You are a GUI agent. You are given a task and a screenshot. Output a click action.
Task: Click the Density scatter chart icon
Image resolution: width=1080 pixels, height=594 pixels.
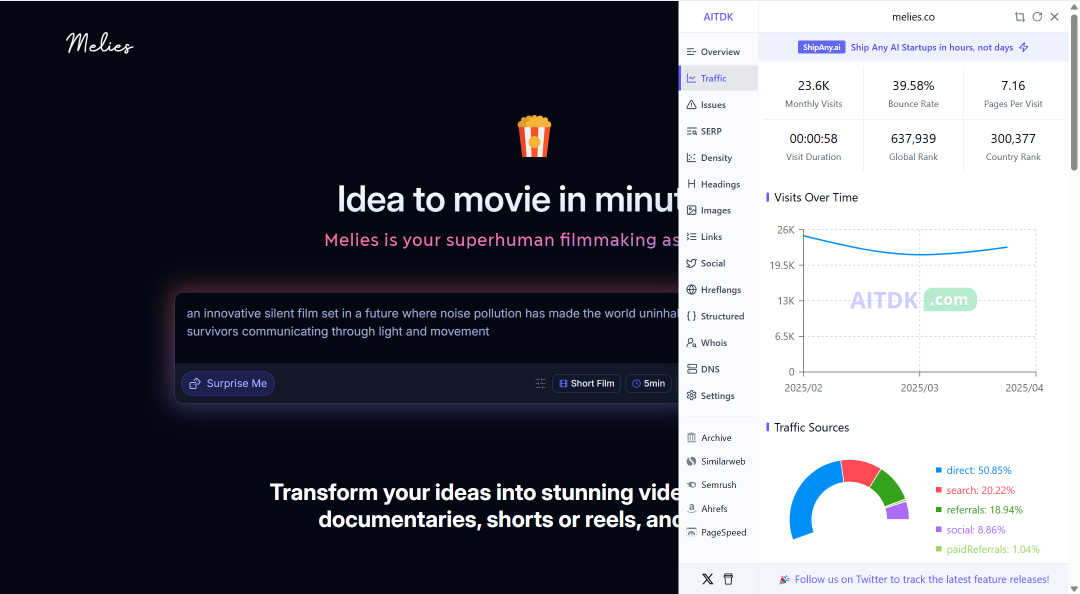[692, 158]
